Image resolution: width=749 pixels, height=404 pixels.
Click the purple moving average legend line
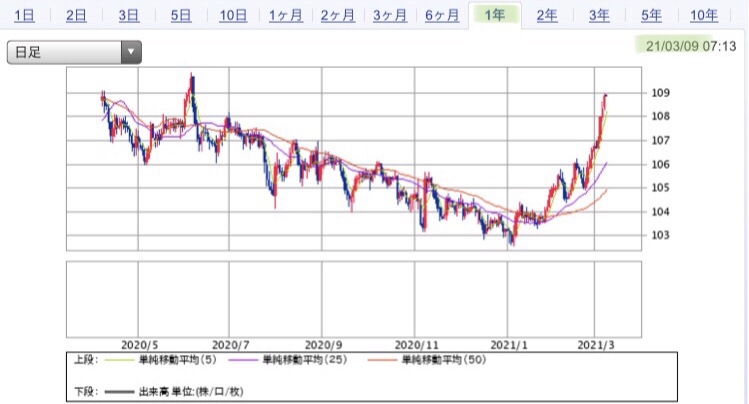click(x=243, y=360)
